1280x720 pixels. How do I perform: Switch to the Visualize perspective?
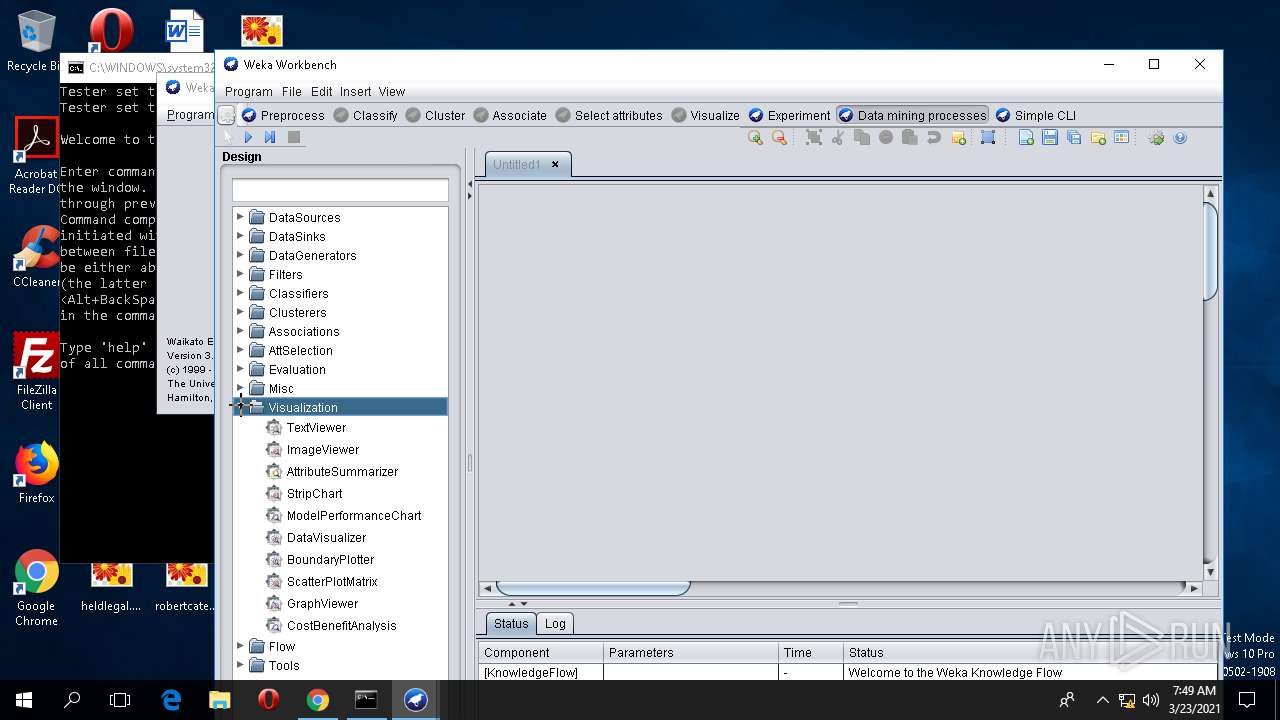tap(706, 115)
